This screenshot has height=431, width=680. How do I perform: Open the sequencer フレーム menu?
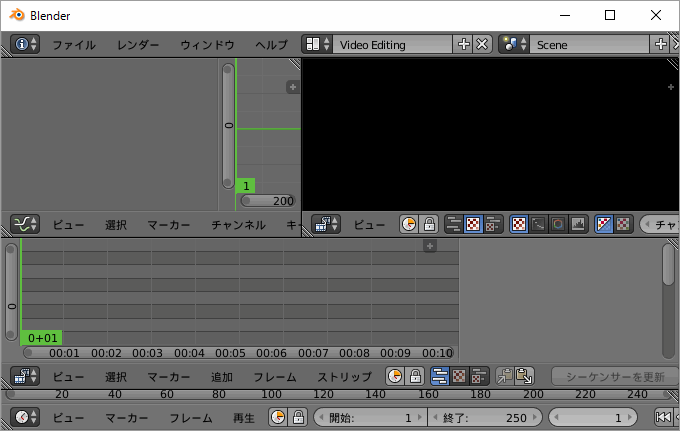point(275,376)
